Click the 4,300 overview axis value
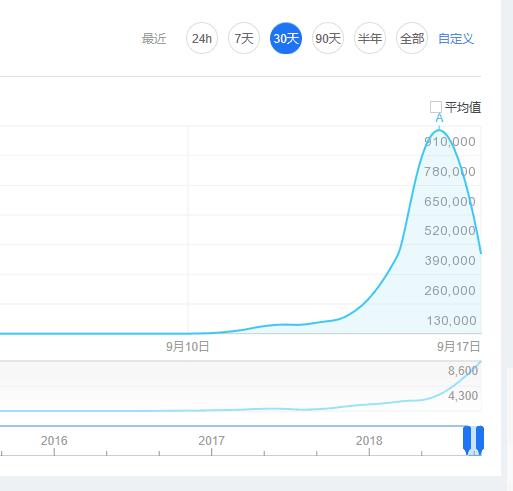Viewport: 513px width, 491px height. [463, 396]
